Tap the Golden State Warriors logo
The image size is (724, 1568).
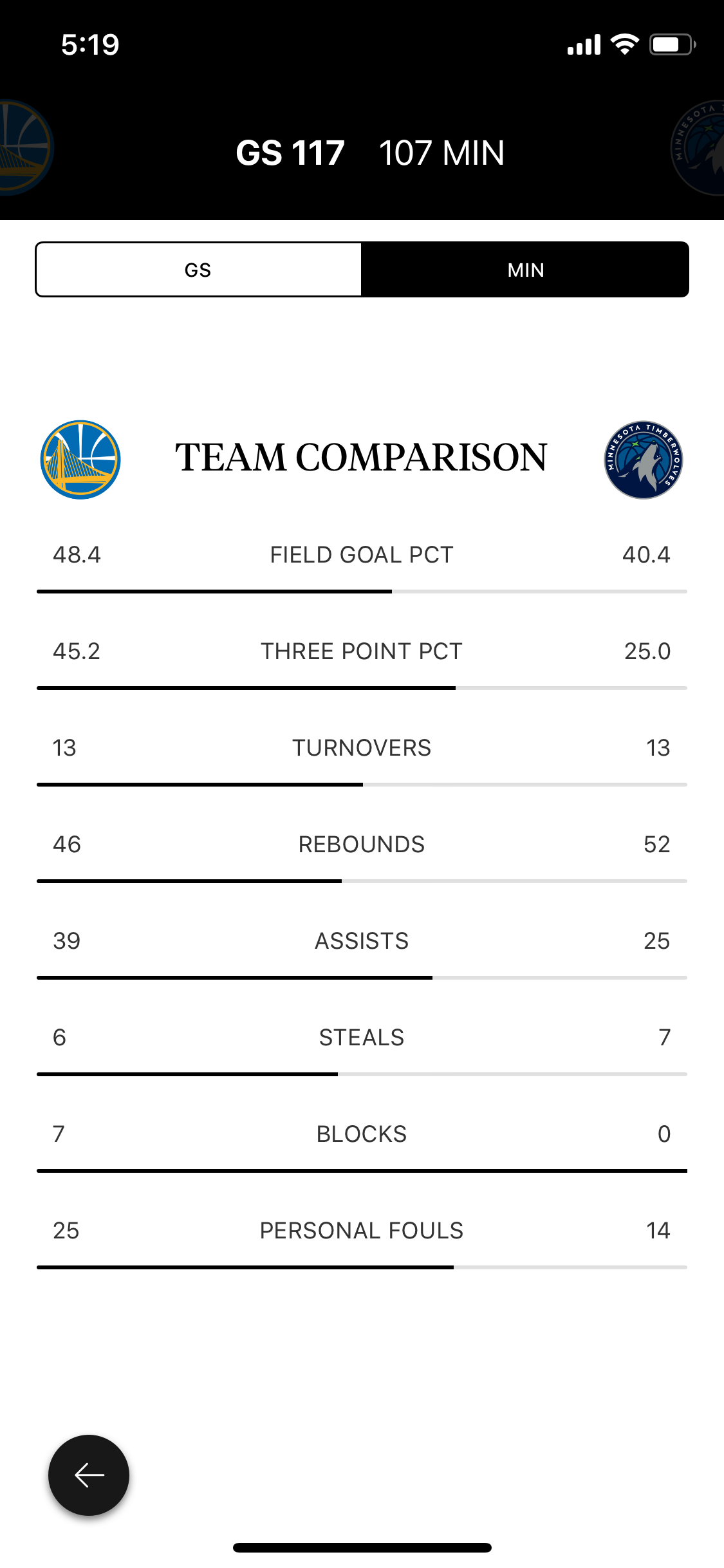(x=80, y=460)
